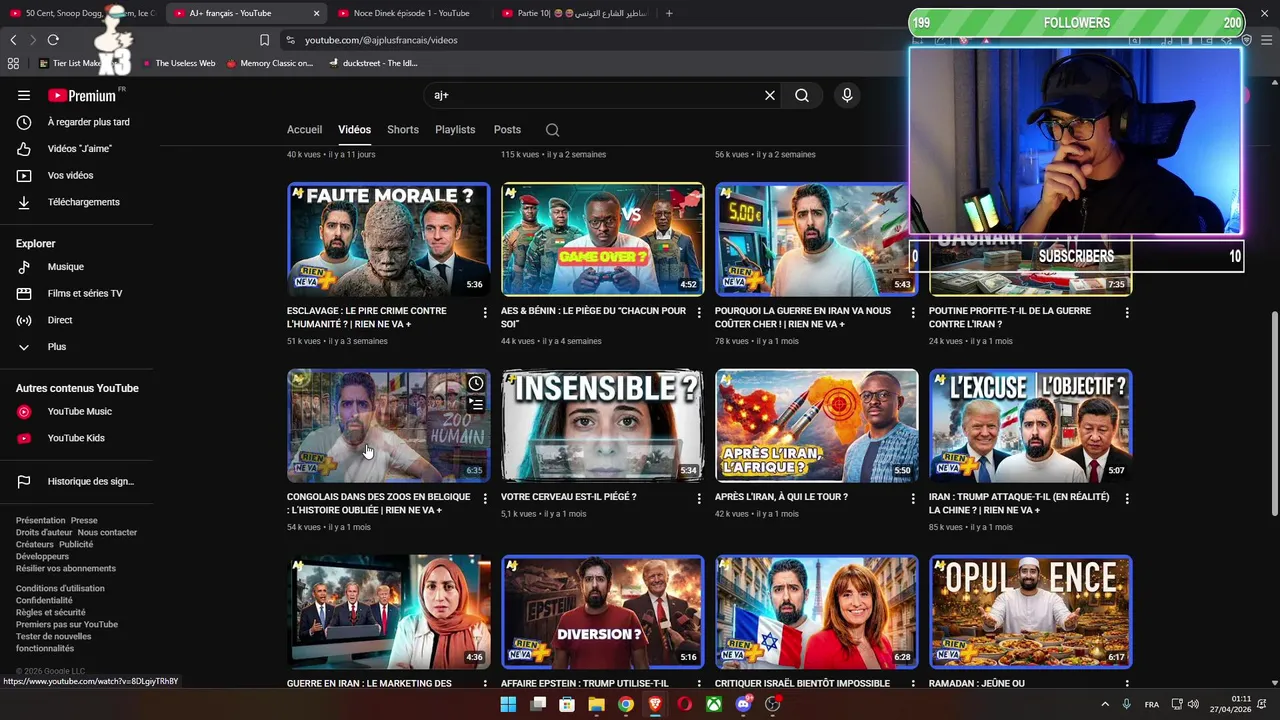Show hidden system tray icons chevron
The width and height of the screenshot is (1280, 720).
1105,704
